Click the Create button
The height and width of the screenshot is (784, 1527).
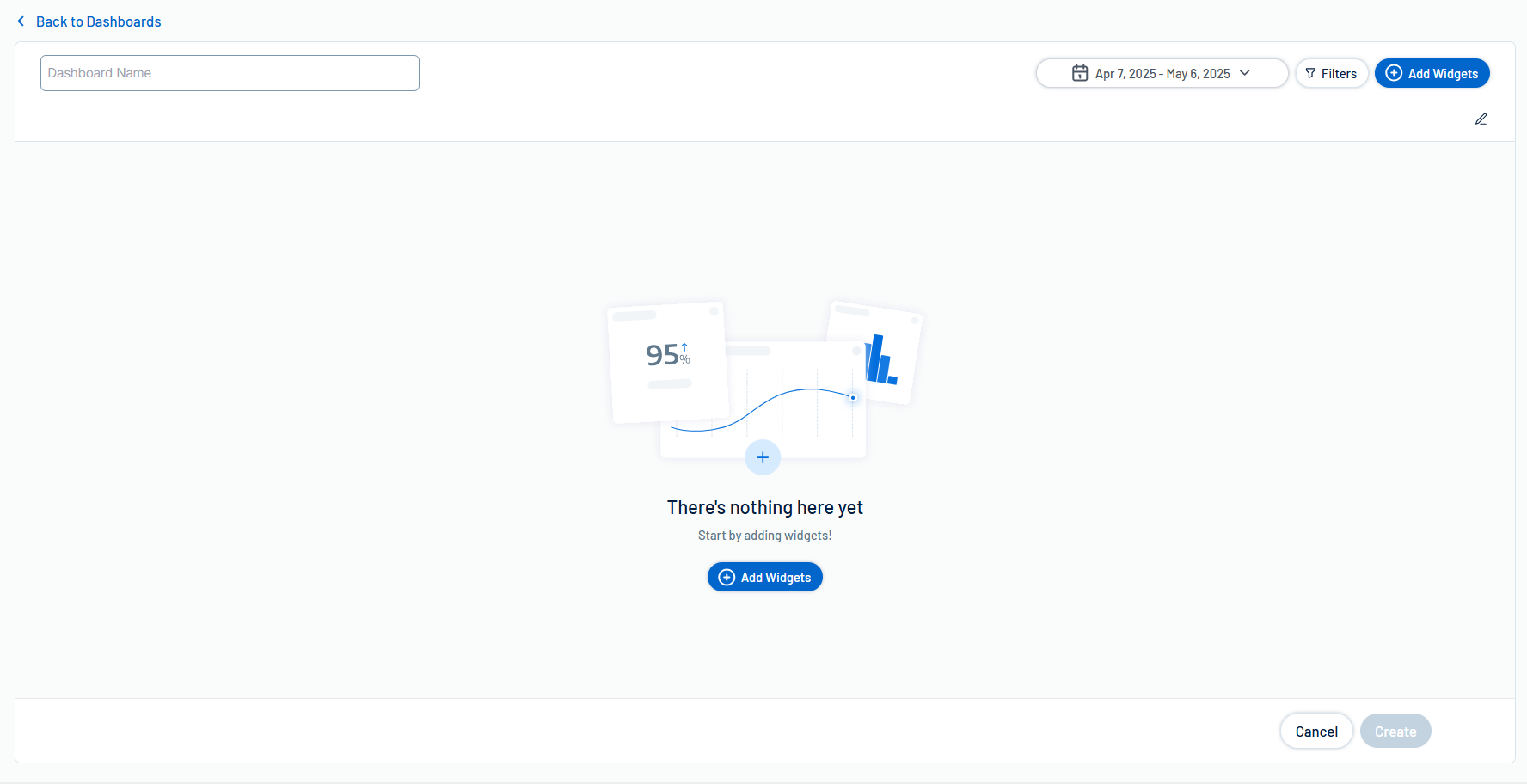click(1395, 732)
